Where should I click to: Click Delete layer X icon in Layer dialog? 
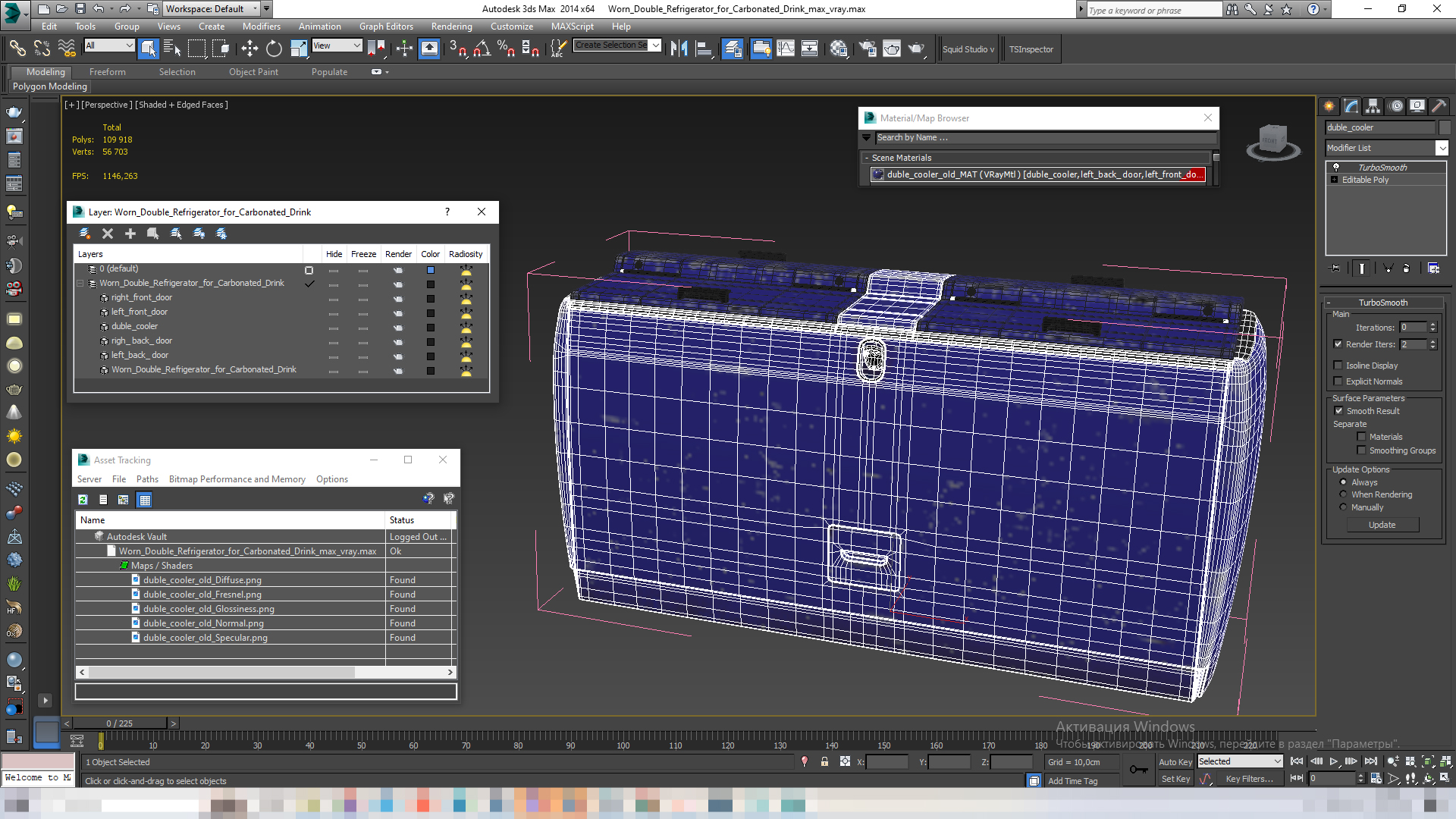click(108, 234)
